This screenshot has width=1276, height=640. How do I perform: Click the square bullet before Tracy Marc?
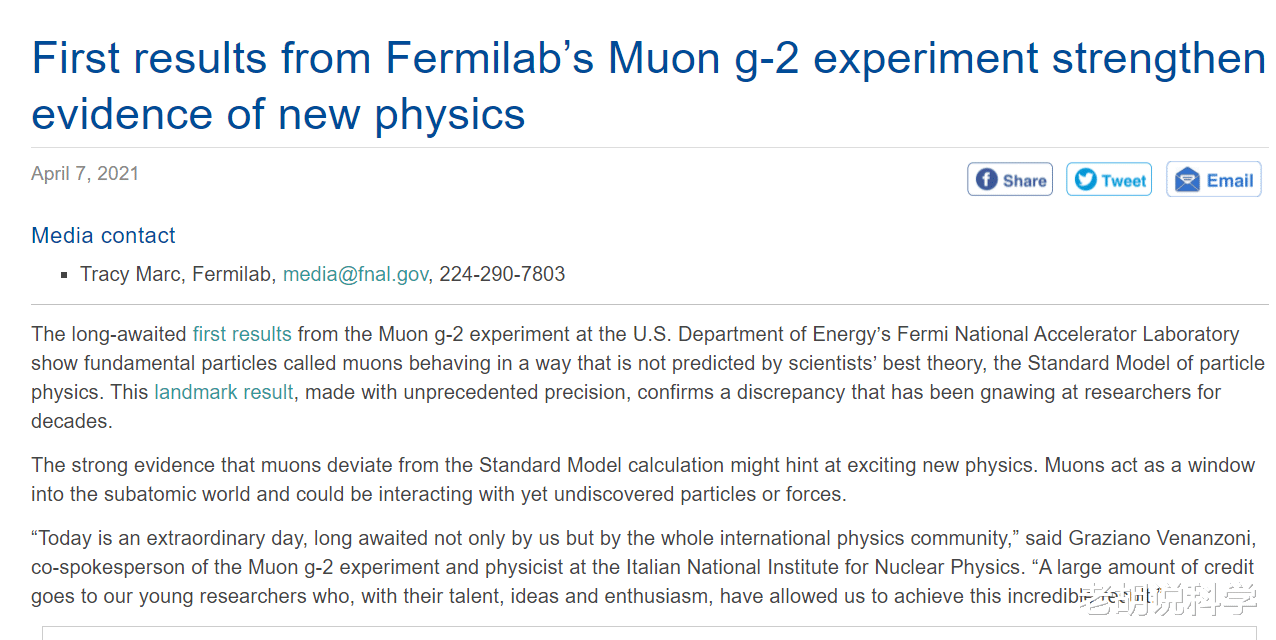click(64, 274)
